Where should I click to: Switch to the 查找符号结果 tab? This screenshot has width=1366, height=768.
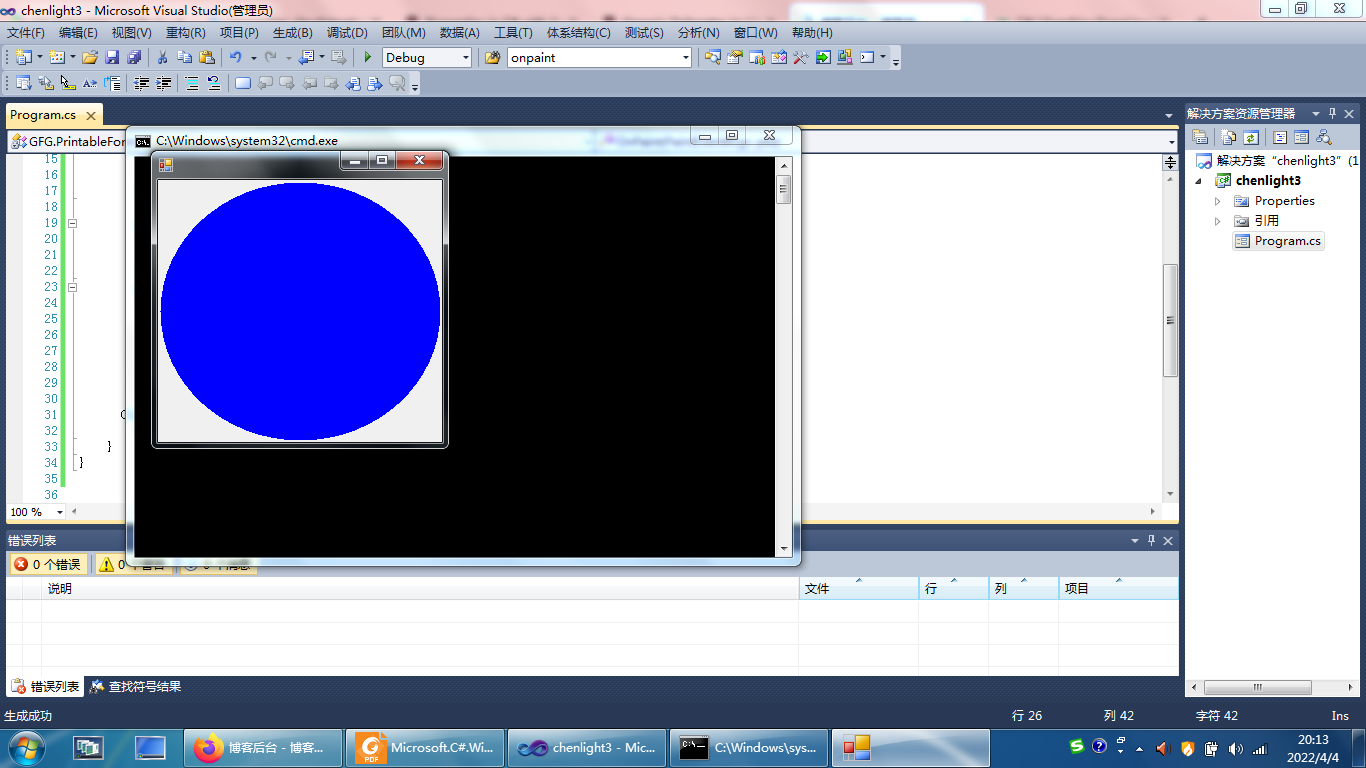pos(136,687)
